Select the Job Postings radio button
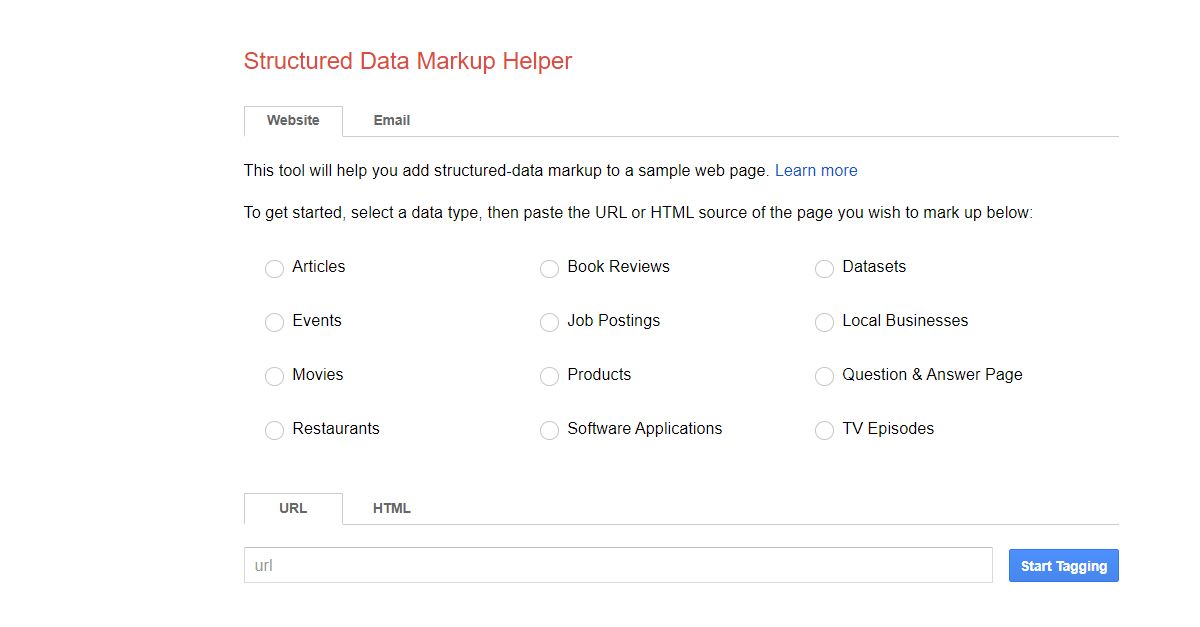Image resolution: width=1200 pixels, height=627 pixels. [x=549, y=322]
